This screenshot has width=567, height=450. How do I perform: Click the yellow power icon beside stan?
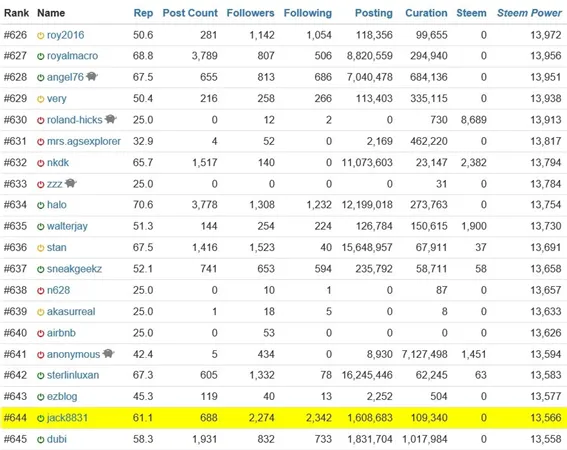click(40, 248)
